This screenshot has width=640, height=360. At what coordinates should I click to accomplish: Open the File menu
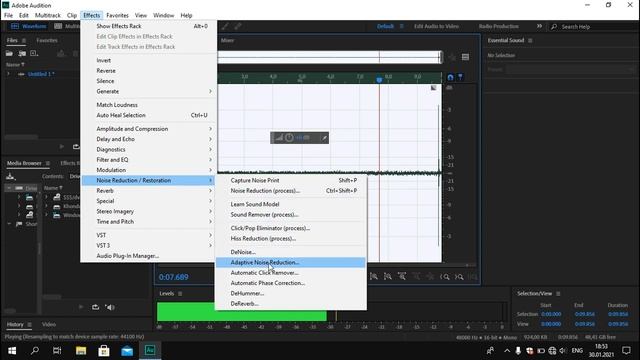tap(8, 15)
